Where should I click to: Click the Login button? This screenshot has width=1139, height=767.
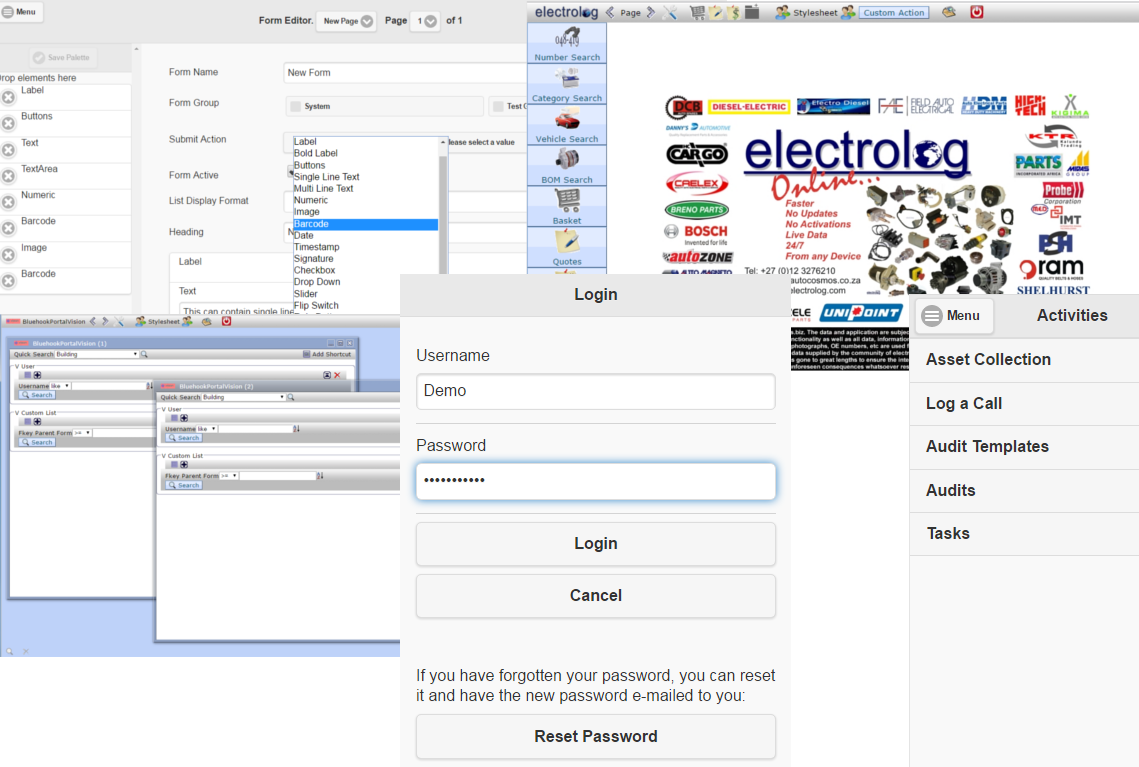click(x=596, y=544)
